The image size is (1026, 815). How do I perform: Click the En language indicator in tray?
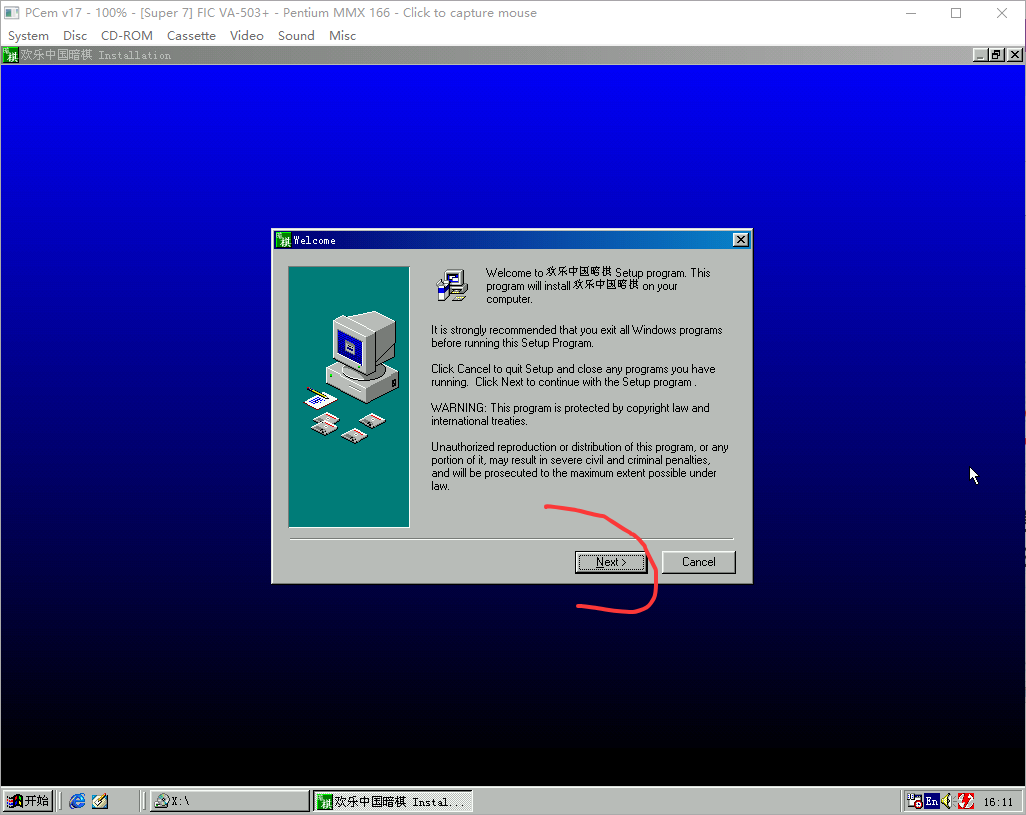tap(931, 801)
